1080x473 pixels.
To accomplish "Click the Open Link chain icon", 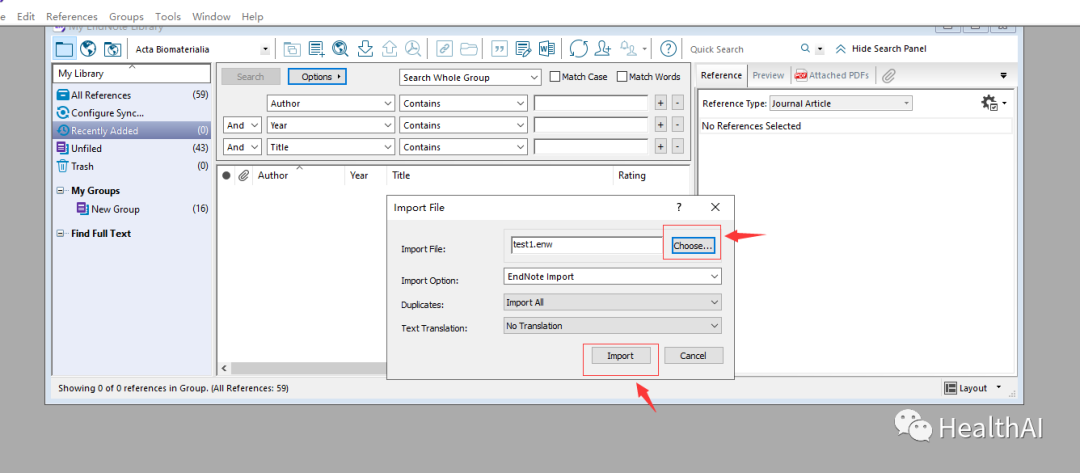I will pos(445,49).
